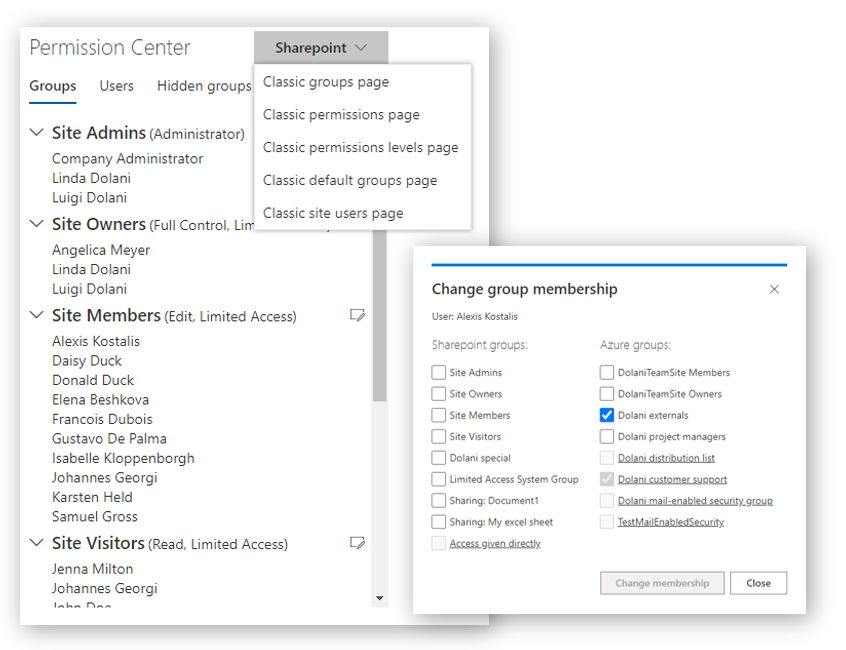
Task: Open Dolani mail-enabled security group link
Action: click(695, 501)
